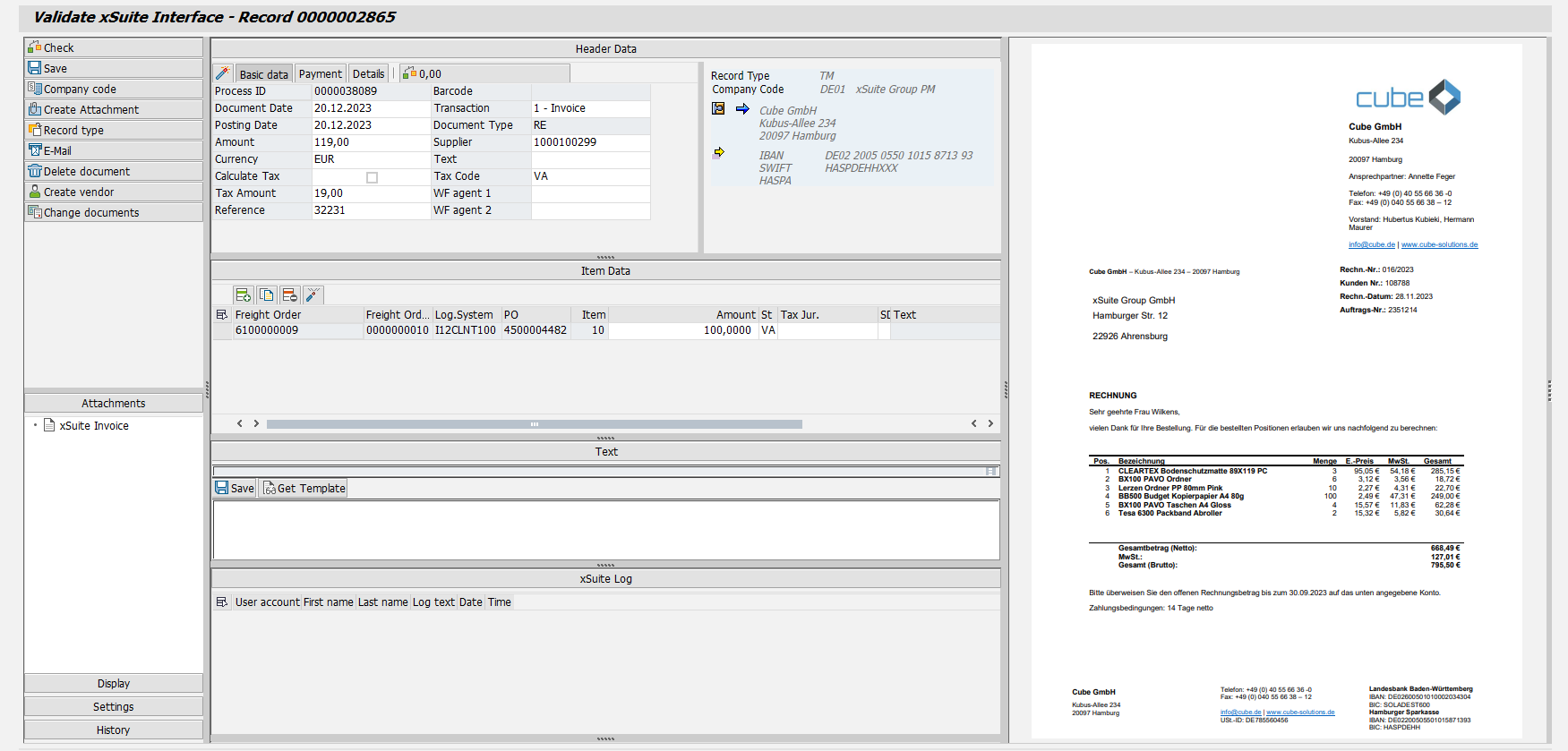Switch to the Details tab
1568x751 pixels.
(368, 74)
